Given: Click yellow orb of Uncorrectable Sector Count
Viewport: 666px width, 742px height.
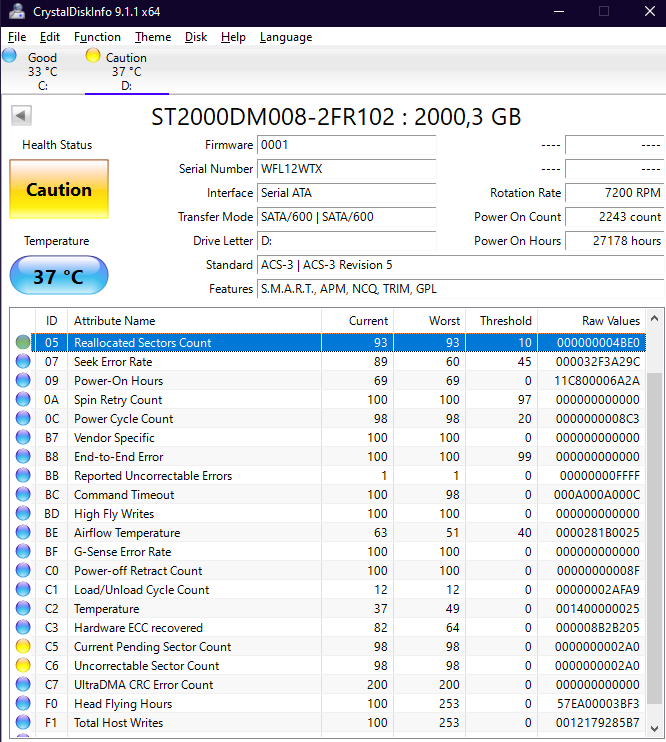Looking at the screenshot, I should point(23,665).
